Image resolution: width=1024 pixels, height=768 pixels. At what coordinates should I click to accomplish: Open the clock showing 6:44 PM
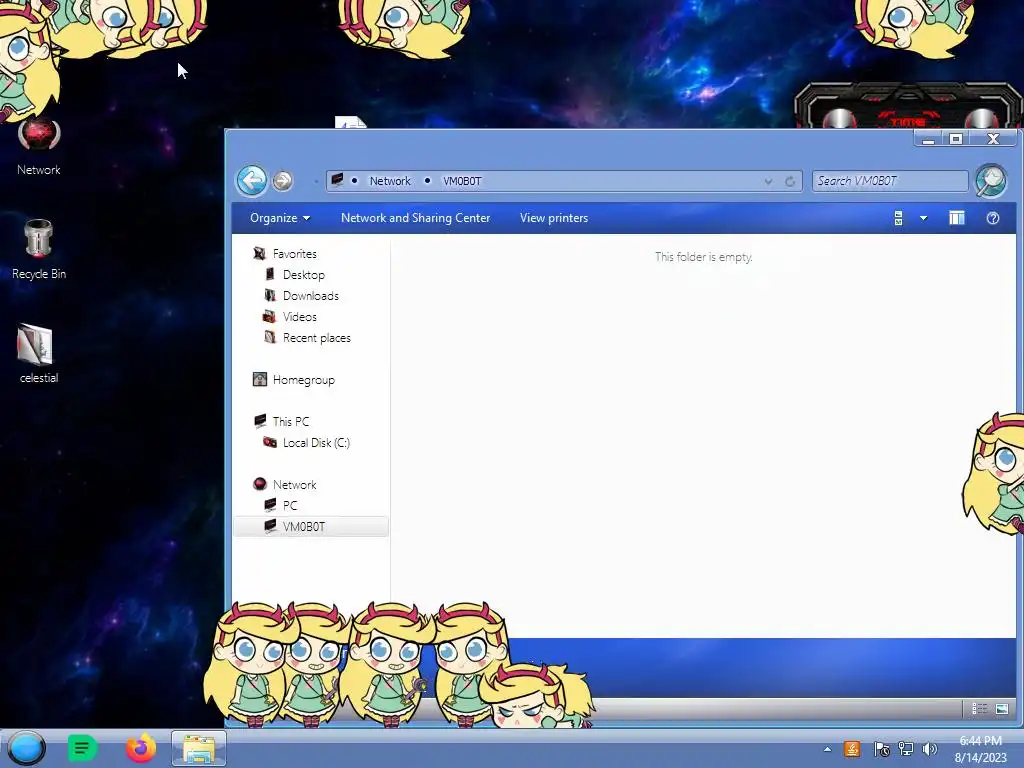pos(980,749)
